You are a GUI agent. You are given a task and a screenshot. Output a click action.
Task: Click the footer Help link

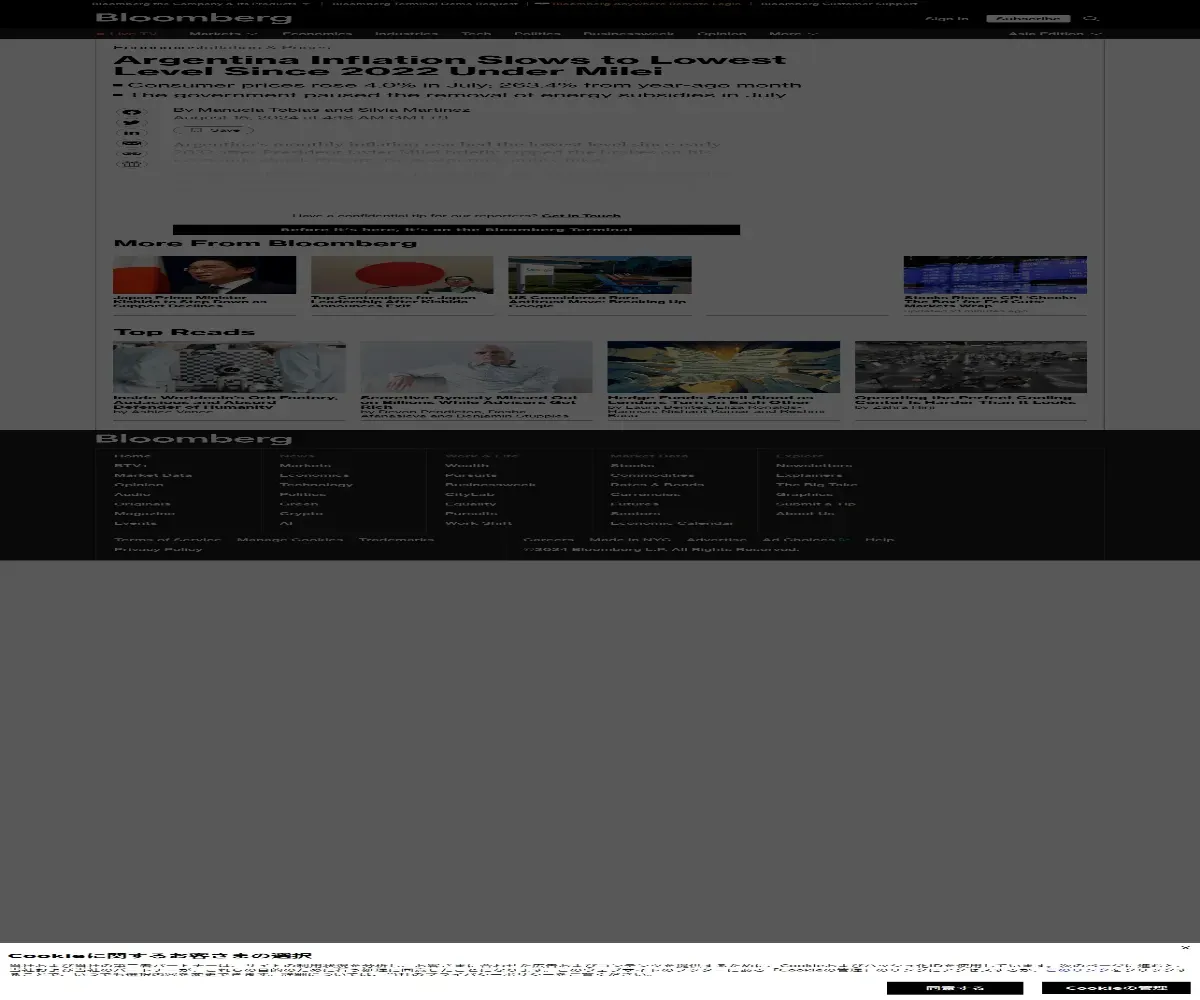pos(880,540)
